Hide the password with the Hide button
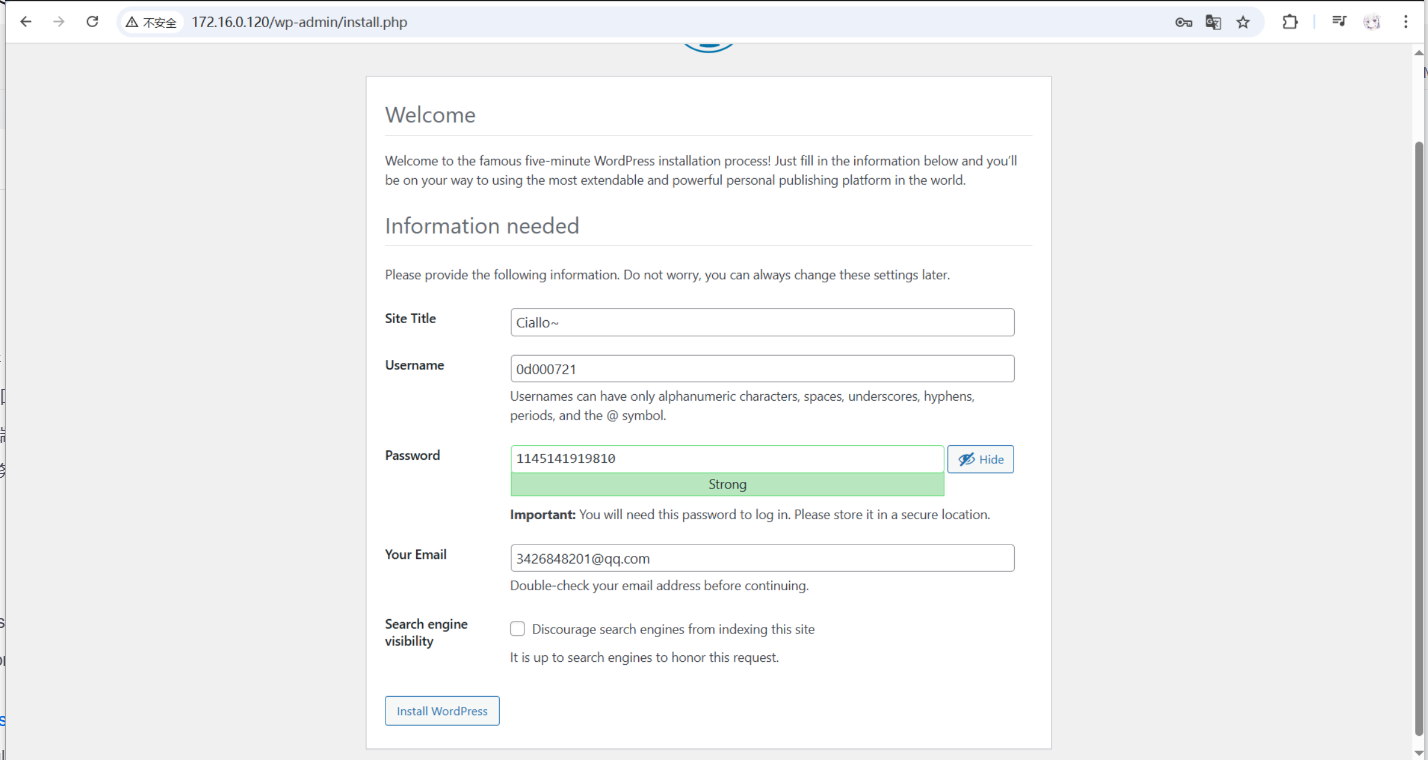 click(x=980, y=459)
